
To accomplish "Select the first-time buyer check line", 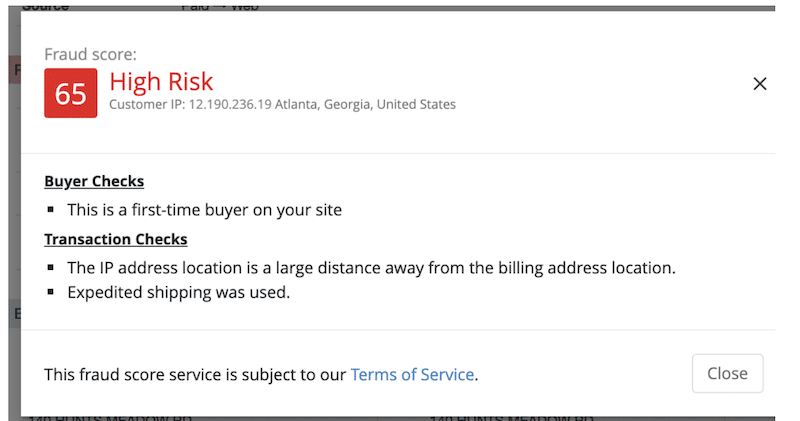I will click(204, 210).
